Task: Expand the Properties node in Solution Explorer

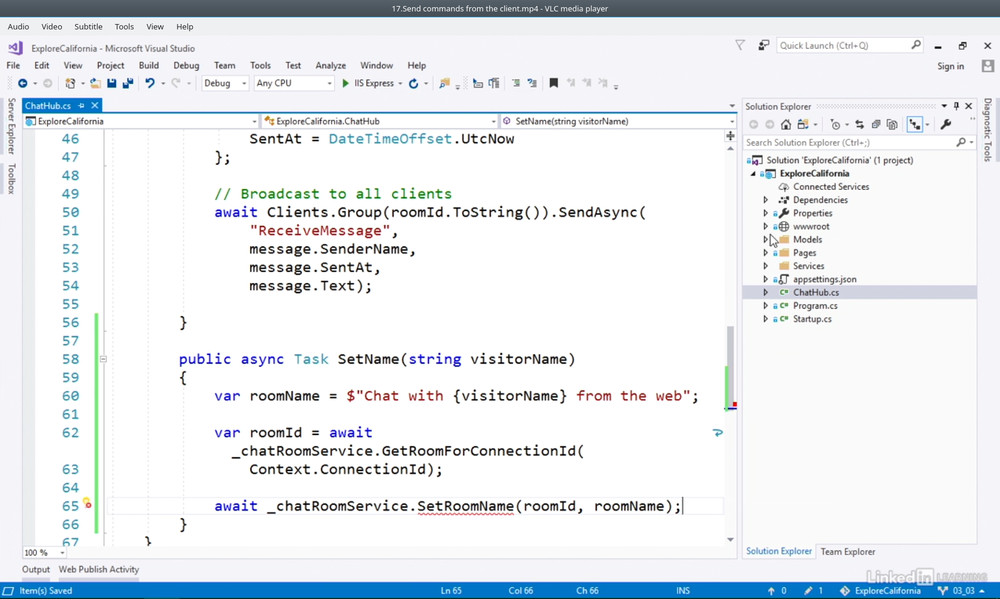Action: point(765,213)
